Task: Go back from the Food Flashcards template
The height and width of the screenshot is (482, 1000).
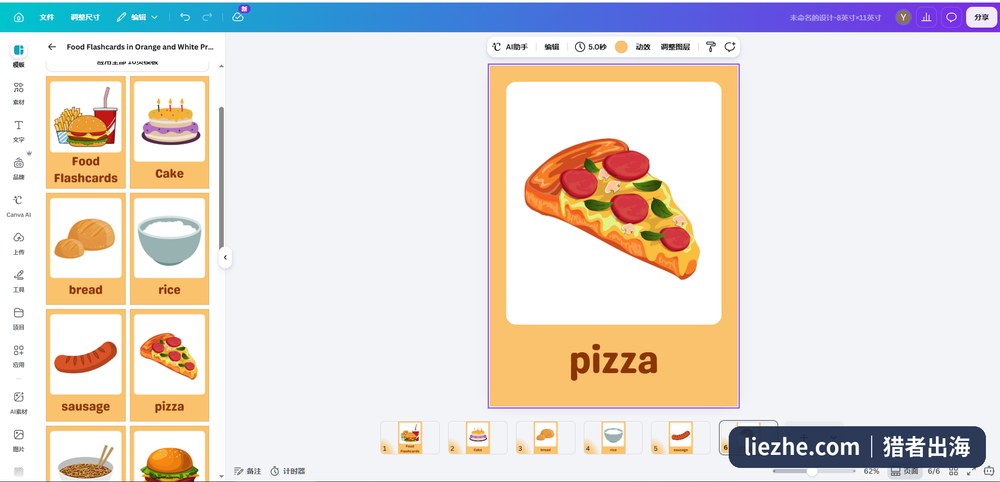Action: pos(52,47)
